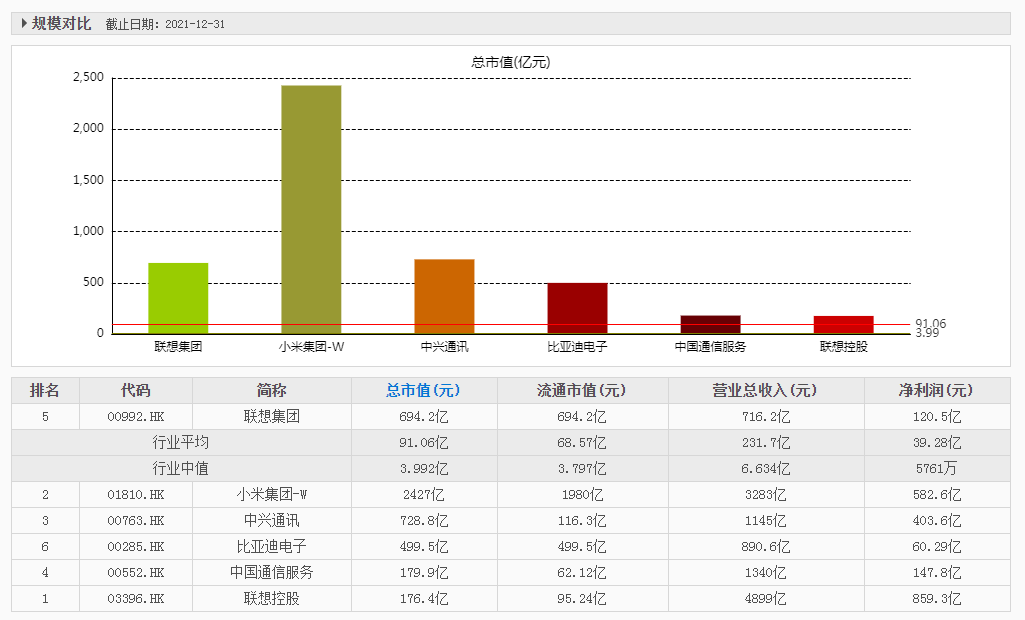Click the 排名 column header
The width and height of the screenshot is (1025, 620).
click(x=44, y=390)
